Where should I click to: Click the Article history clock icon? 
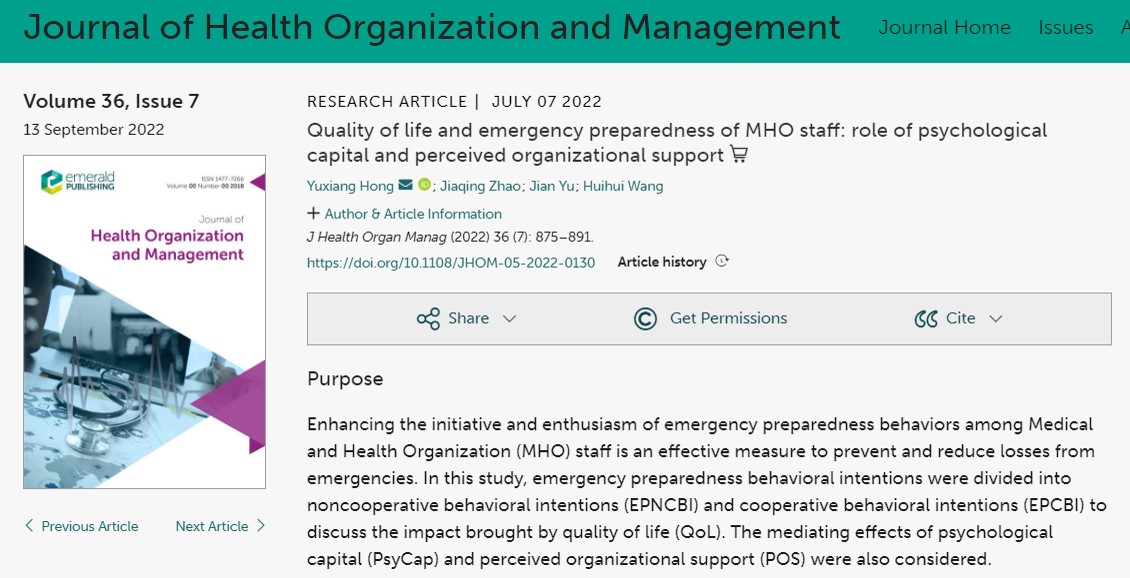coord(723,262)
